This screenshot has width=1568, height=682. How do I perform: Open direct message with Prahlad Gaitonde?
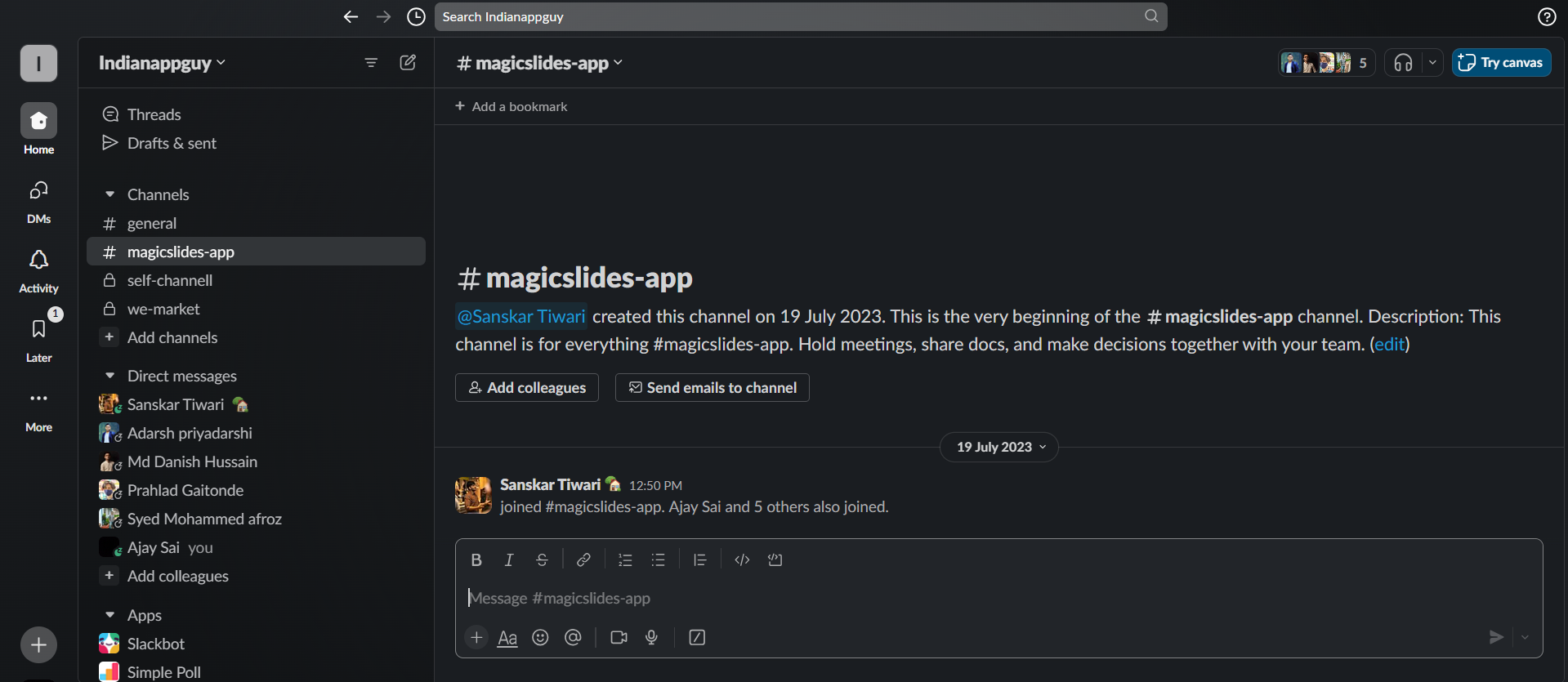pos(256,490)
